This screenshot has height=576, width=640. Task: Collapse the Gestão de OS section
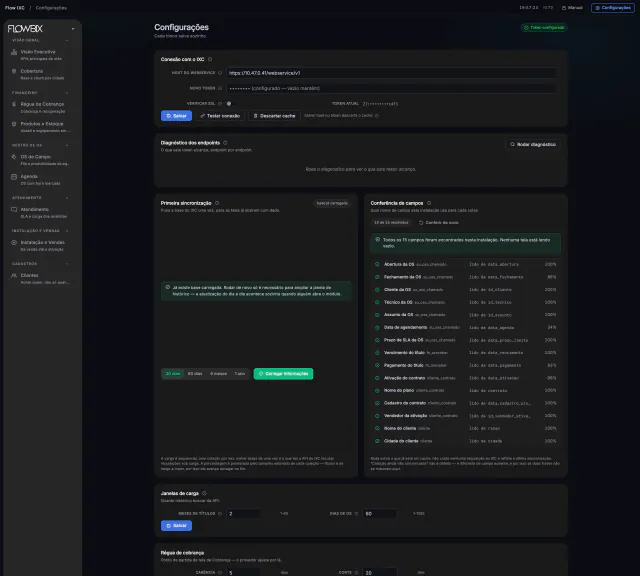point(67,145)
